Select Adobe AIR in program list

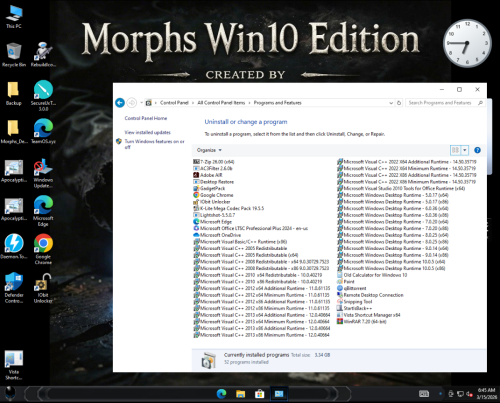tap(208, 175)
